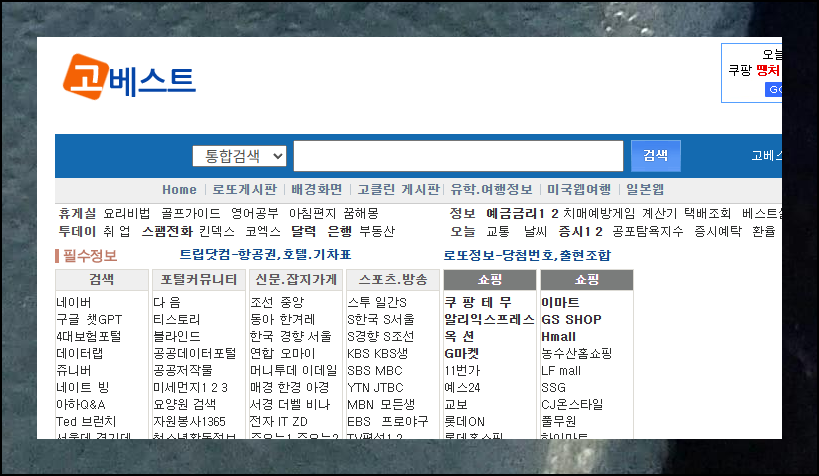Viewport: 819px width, 476px height.
Task: Click the 날씨 link
Action: [x=535, y=231]
